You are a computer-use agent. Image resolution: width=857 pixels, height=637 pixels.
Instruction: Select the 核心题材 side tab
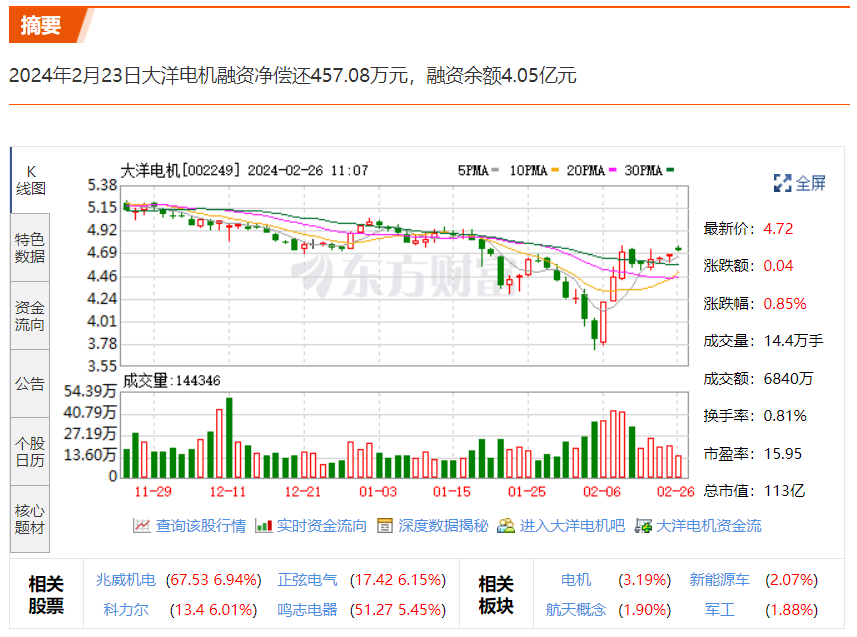pyautogui.click(x=30, y=519)
